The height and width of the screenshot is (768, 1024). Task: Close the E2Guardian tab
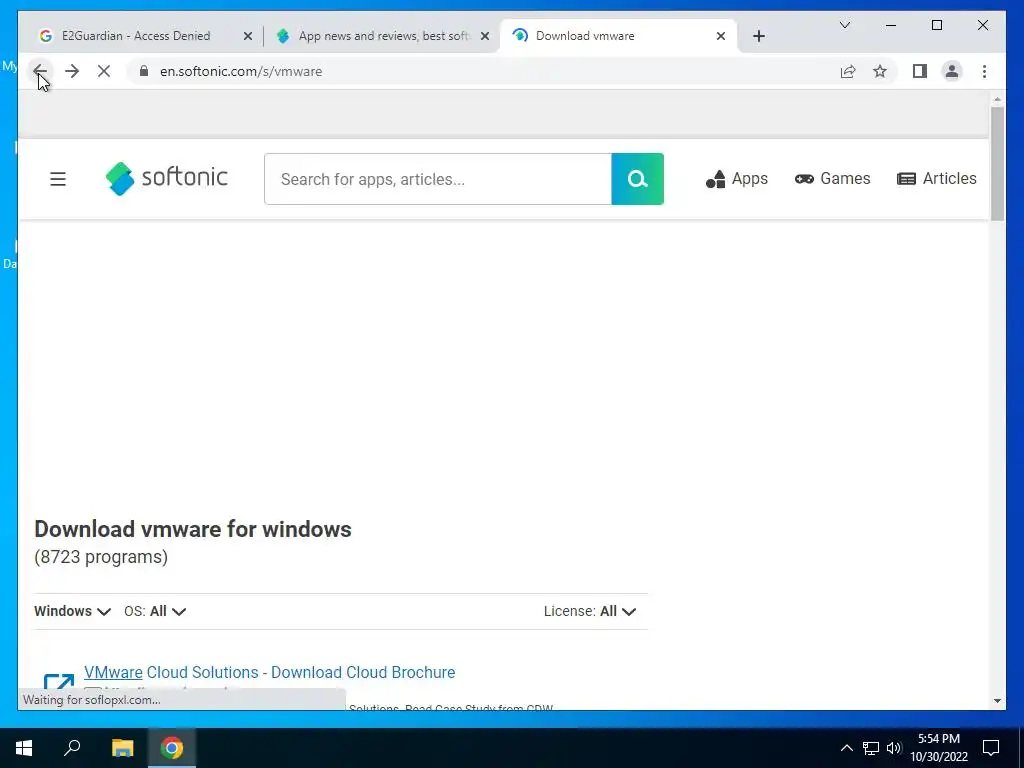coord(248,36)
